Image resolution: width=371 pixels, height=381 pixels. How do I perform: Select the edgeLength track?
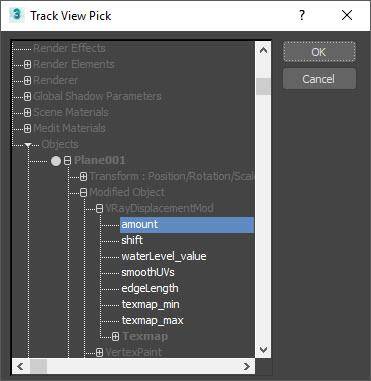150,288
